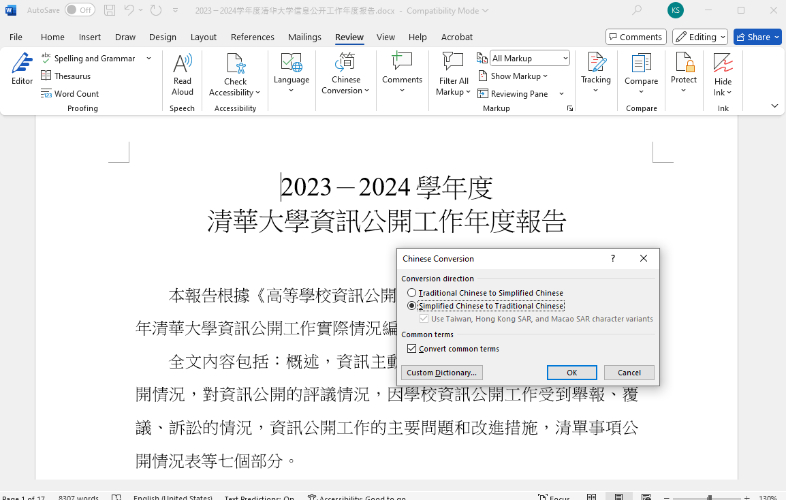
Task: Open the Design tab
Action: [x=163, y=37]
